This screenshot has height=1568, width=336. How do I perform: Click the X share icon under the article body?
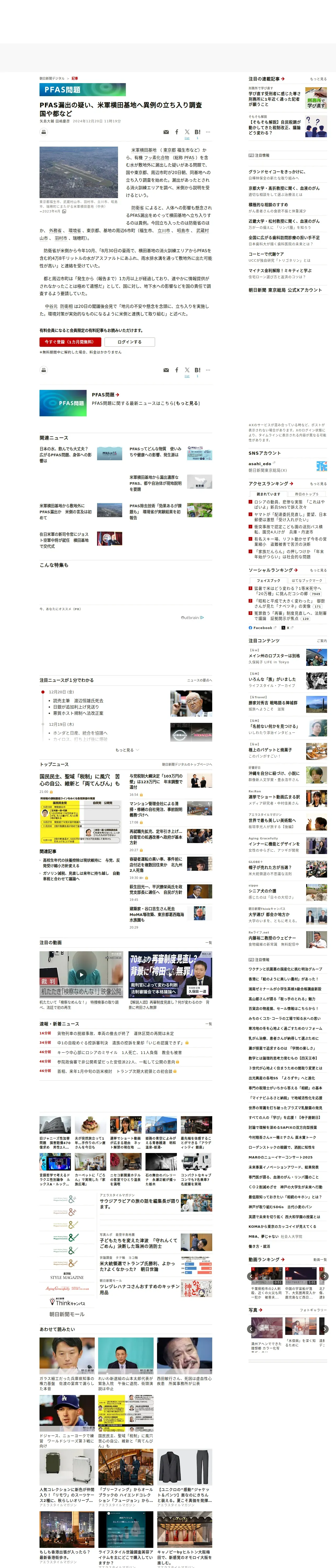[x=187, y=370]
